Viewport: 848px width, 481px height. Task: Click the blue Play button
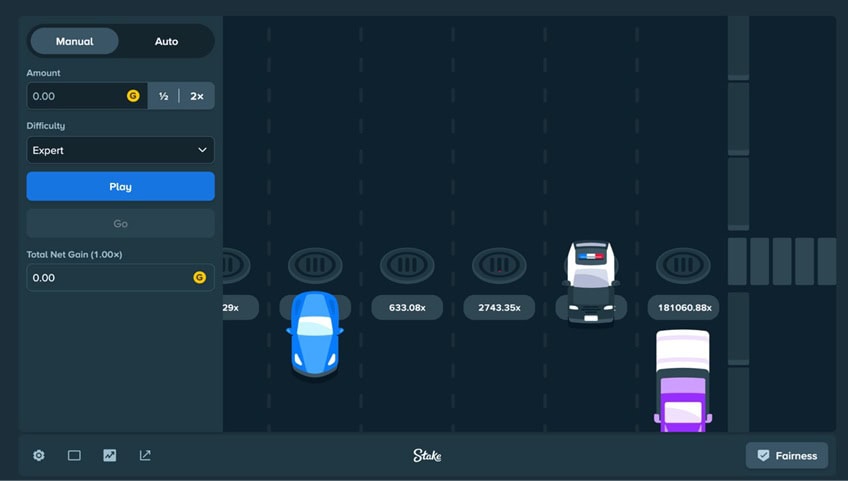click(x=121, y=187)
